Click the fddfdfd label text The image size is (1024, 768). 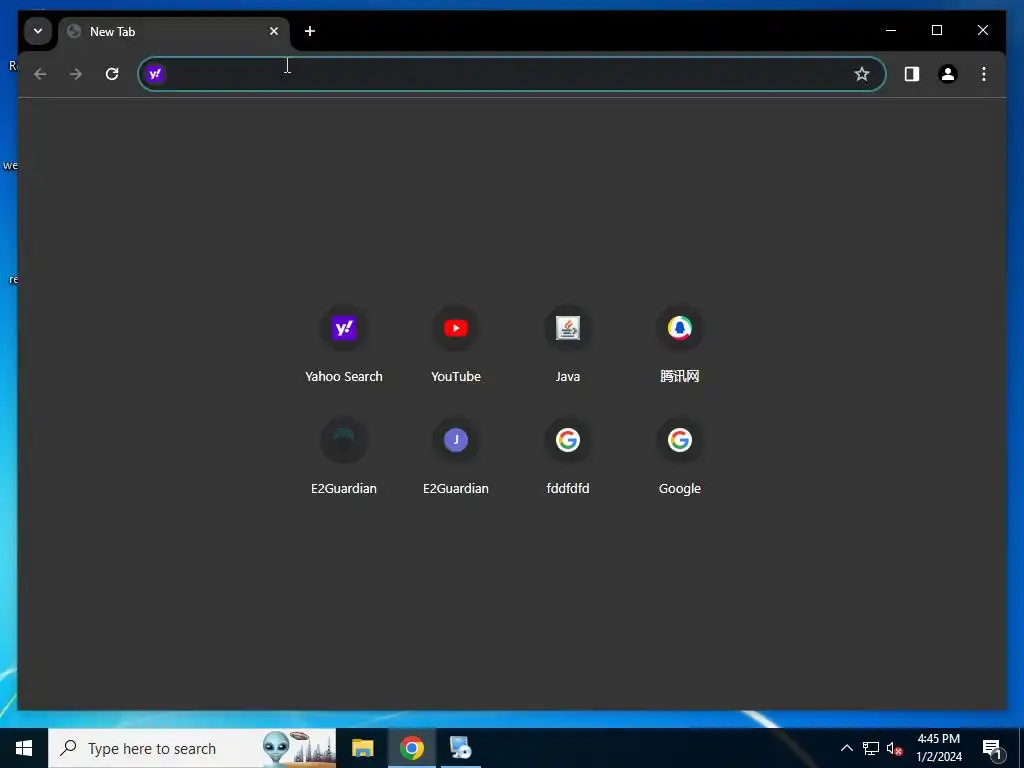click(568, 488)
